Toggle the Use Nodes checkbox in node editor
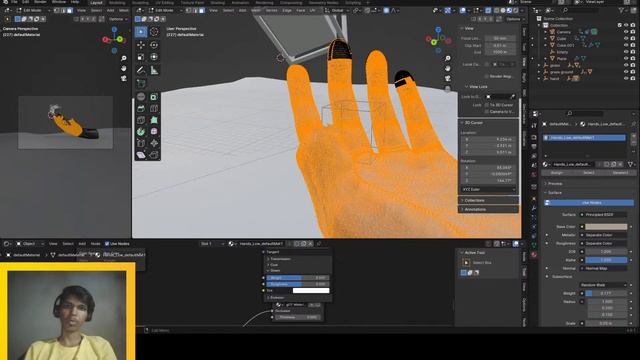 (x=107, y=244)
